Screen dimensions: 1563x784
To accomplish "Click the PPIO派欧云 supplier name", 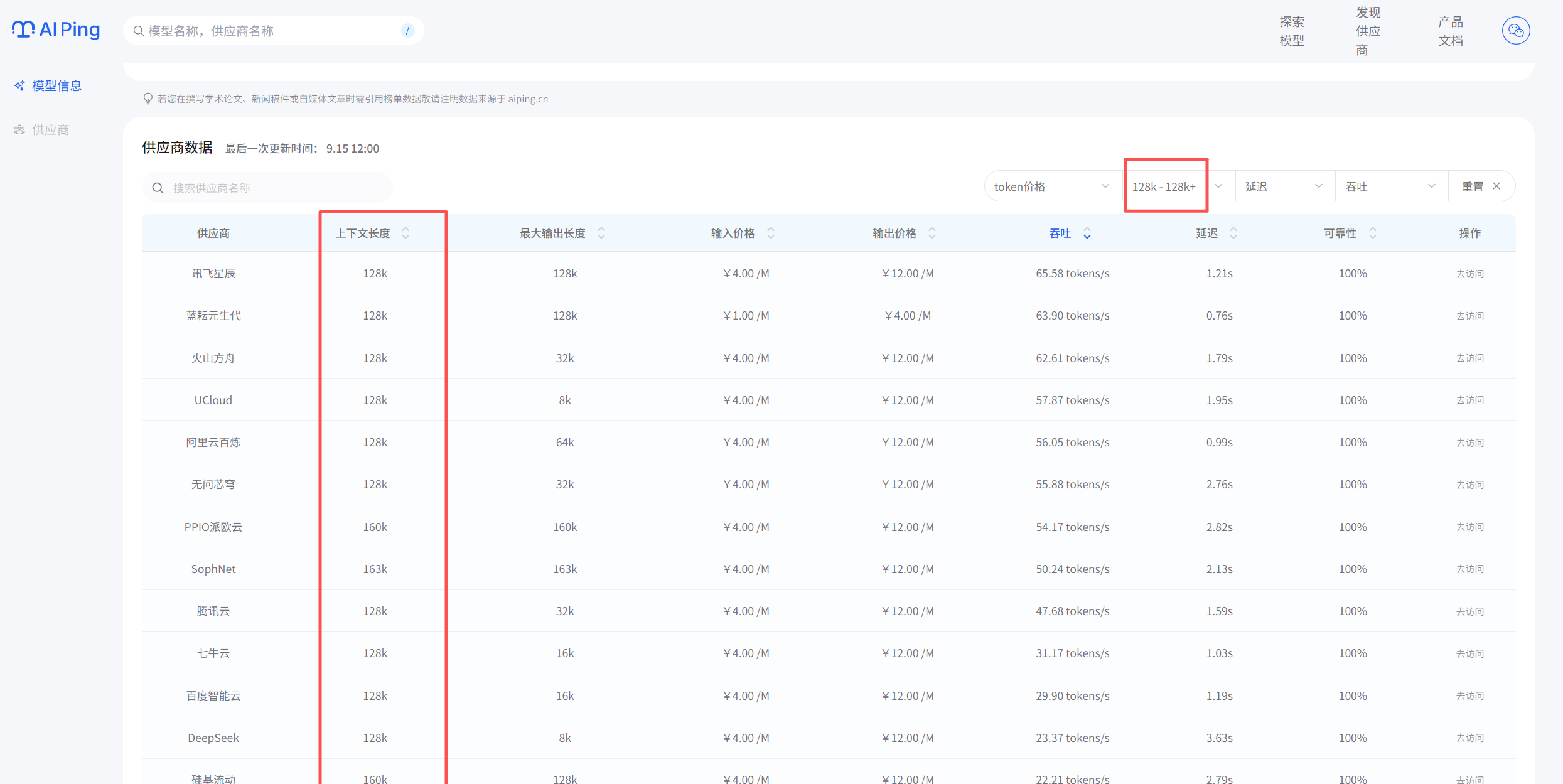I will tap(213, 527).
